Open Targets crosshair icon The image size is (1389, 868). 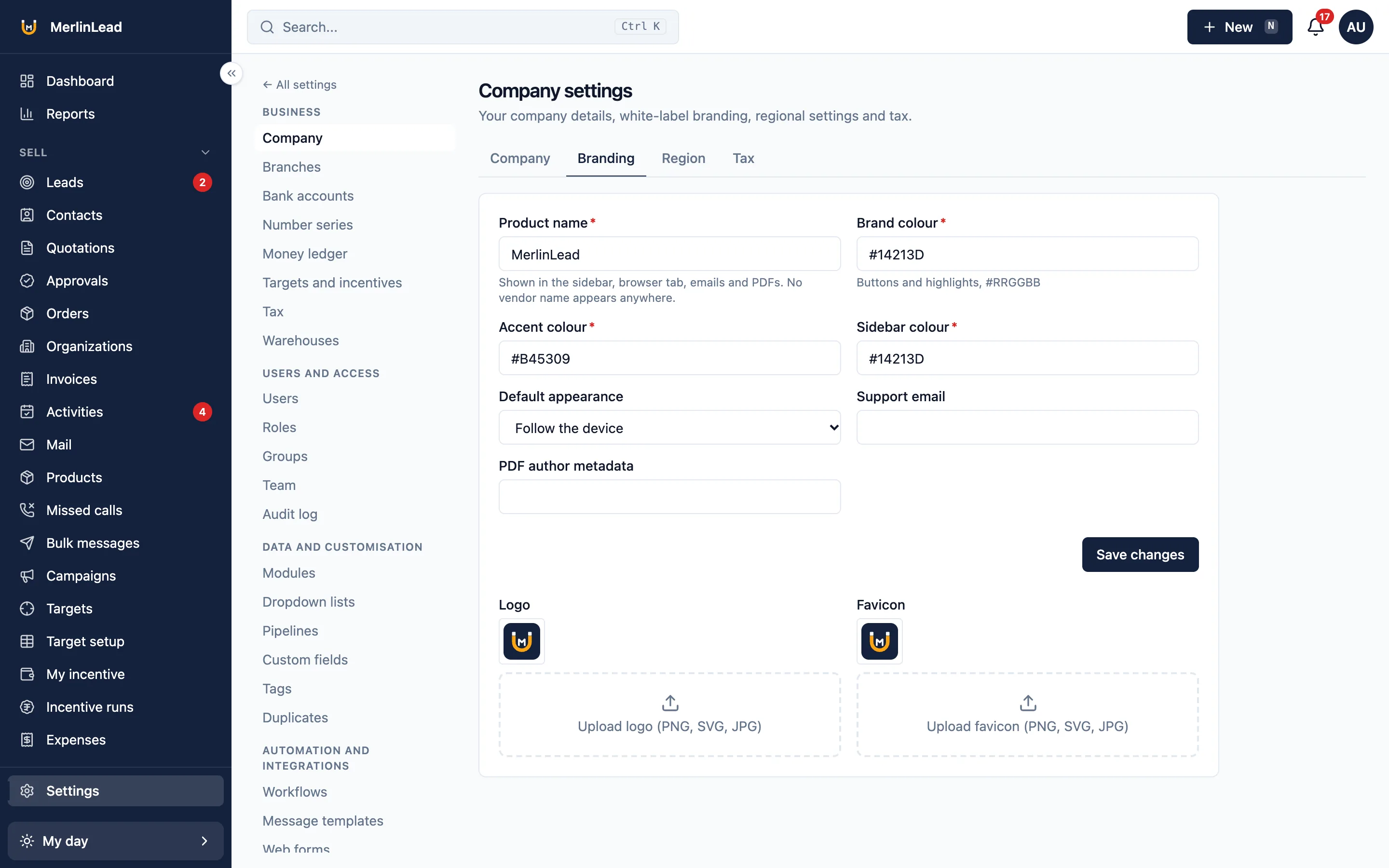point(27,609)
